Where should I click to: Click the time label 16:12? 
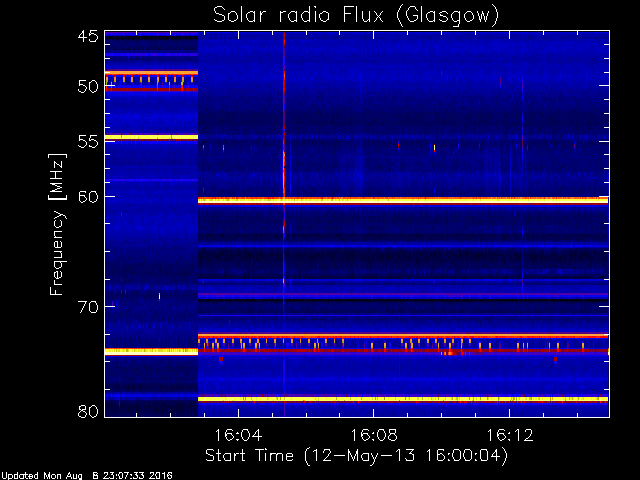[x=510, y=435]
